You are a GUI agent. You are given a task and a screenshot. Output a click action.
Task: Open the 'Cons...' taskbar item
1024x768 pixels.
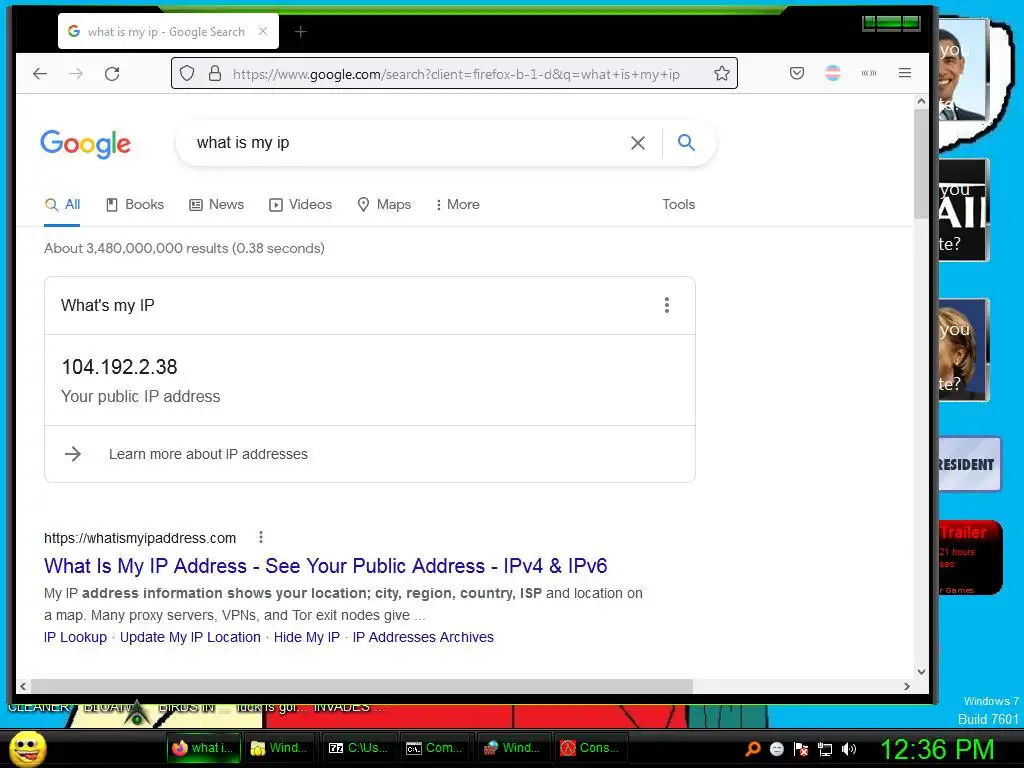point(590,748)
